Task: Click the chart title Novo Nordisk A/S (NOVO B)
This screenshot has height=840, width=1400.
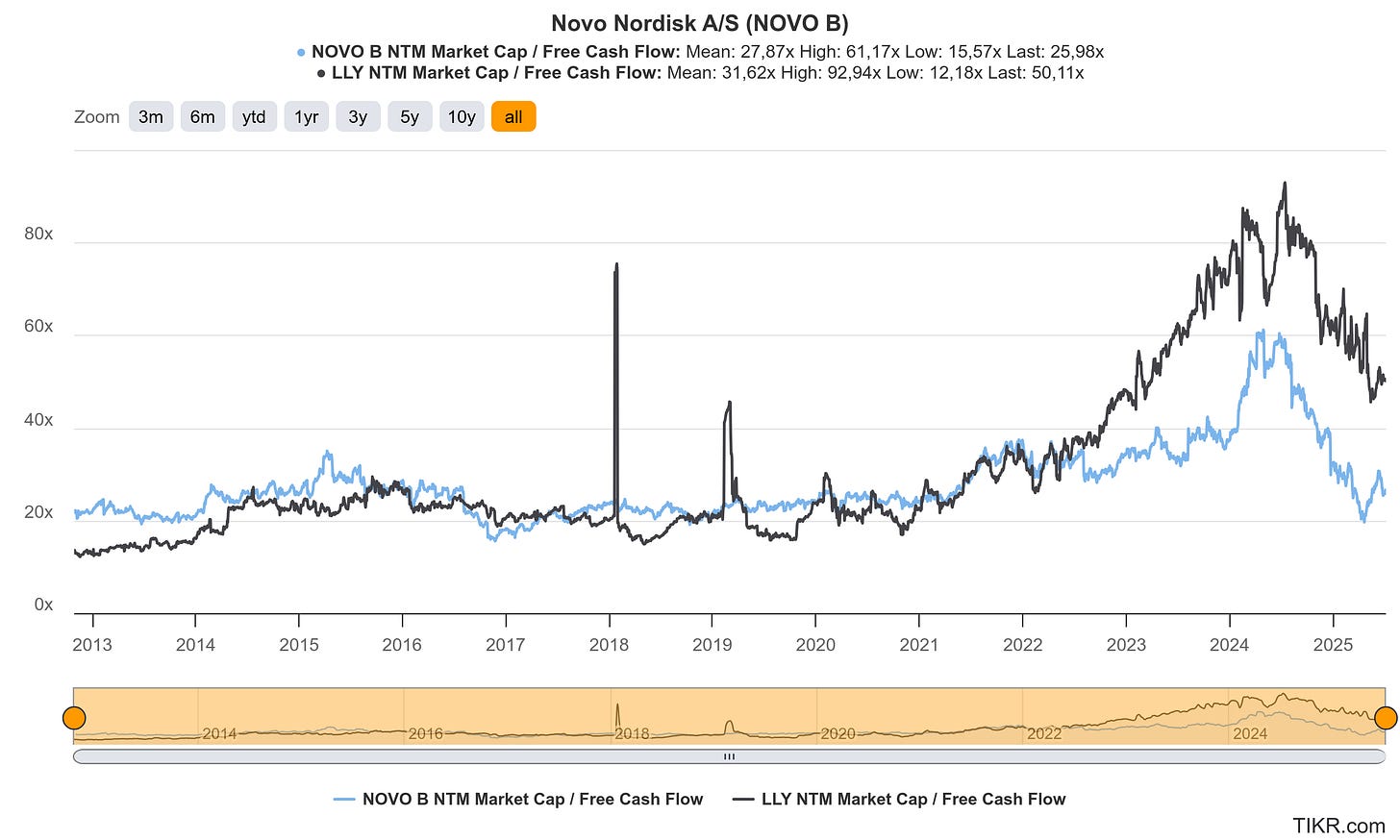Action: click(700, 23)
